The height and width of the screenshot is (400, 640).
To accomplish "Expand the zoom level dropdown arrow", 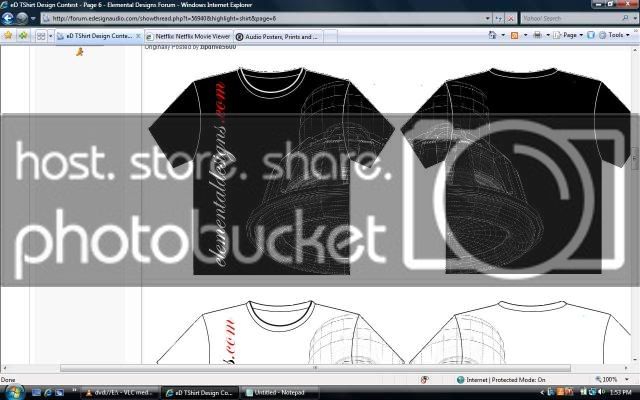I will coord(627,380).
